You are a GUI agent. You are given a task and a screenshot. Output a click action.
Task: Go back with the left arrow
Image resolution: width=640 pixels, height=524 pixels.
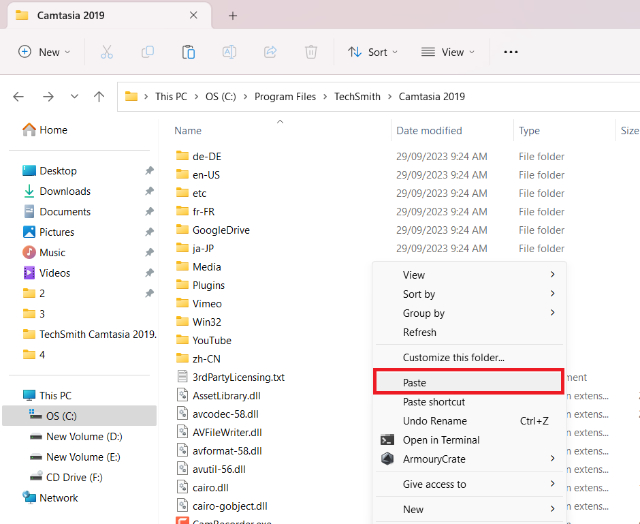coord(18,97)
